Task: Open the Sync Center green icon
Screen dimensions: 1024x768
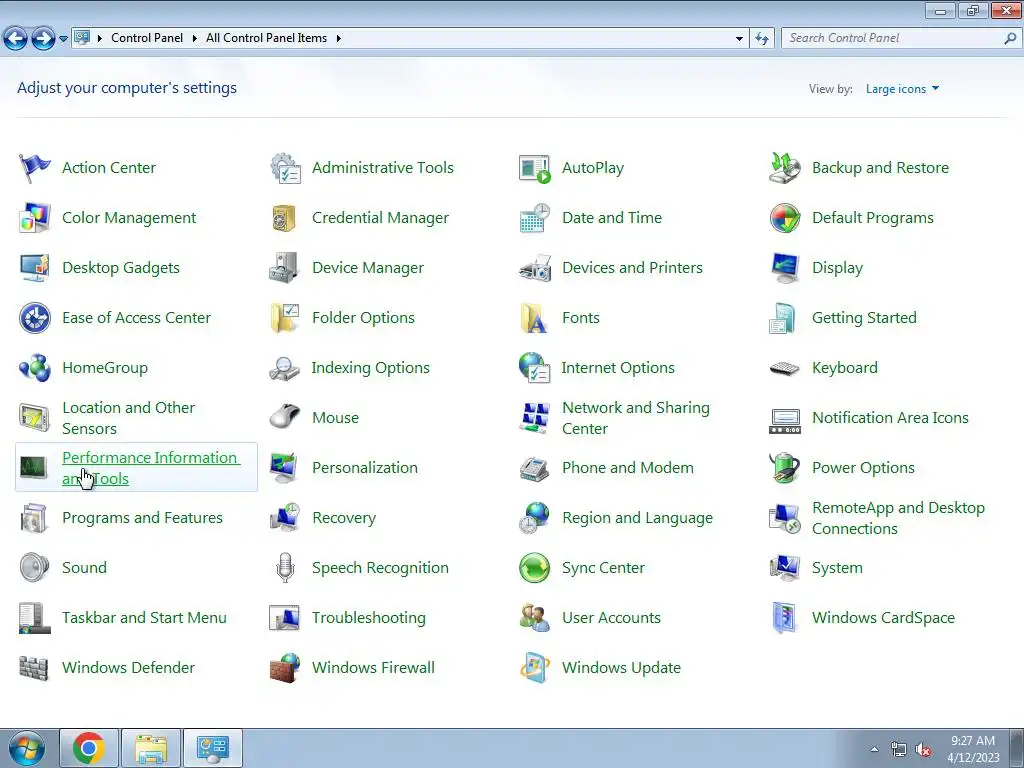Action: pos(534,568)
